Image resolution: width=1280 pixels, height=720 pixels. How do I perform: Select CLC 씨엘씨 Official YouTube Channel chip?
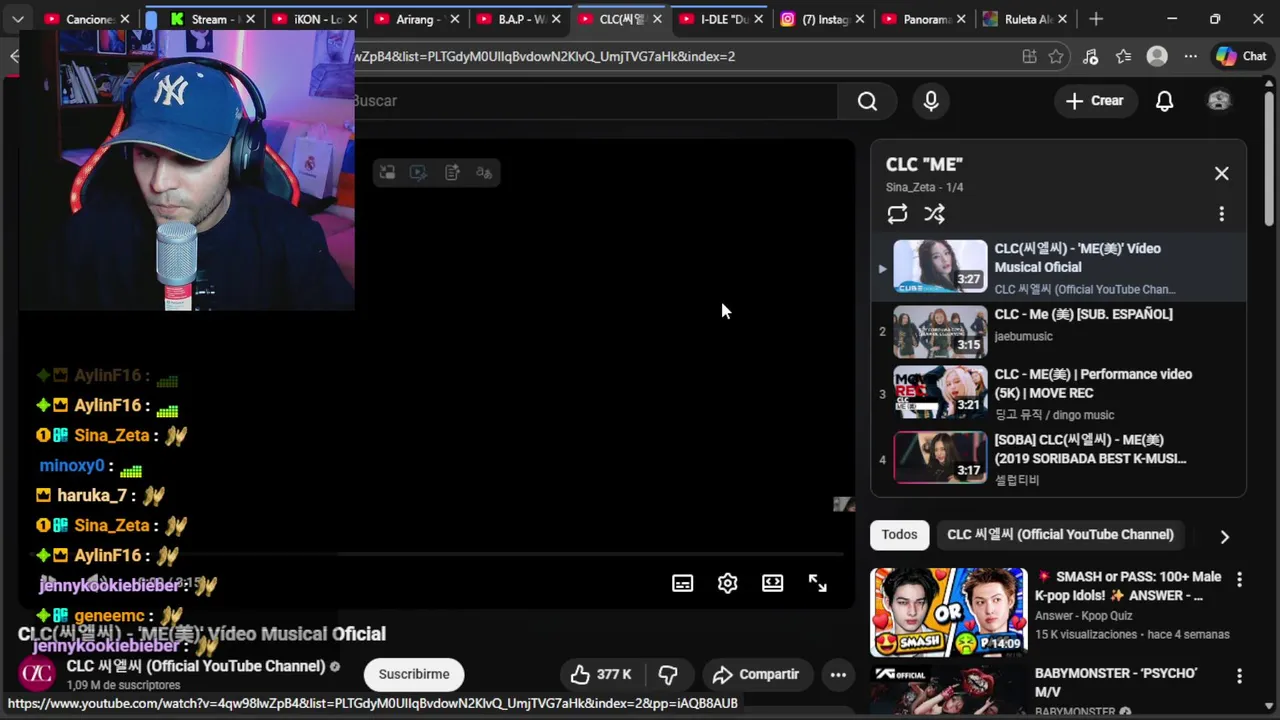pos(1060,535)
